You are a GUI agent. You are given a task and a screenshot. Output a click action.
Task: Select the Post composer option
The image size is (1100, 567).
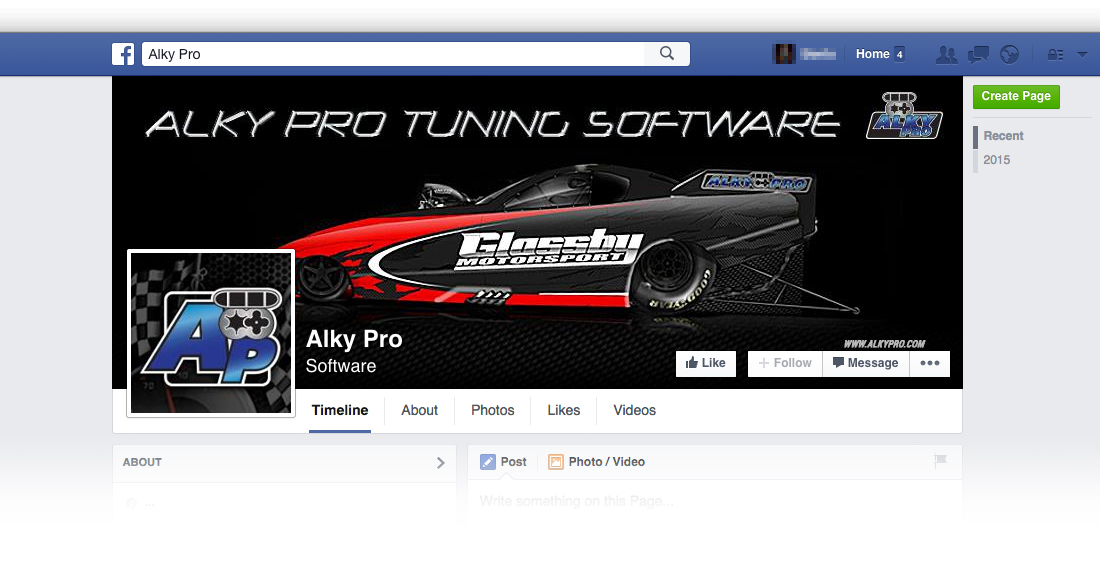503,462
